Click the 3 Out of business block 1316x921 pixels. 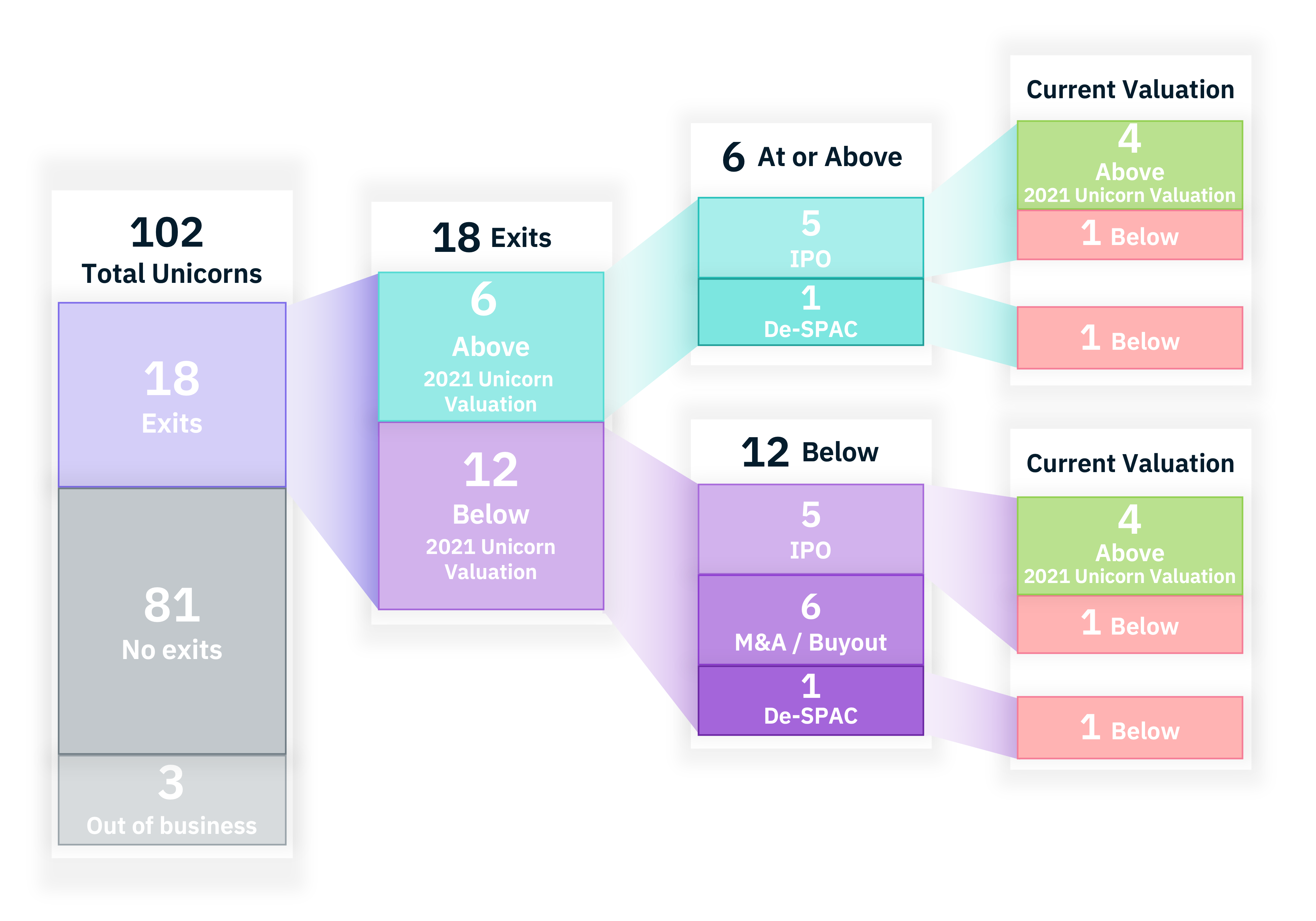[172, 800]
